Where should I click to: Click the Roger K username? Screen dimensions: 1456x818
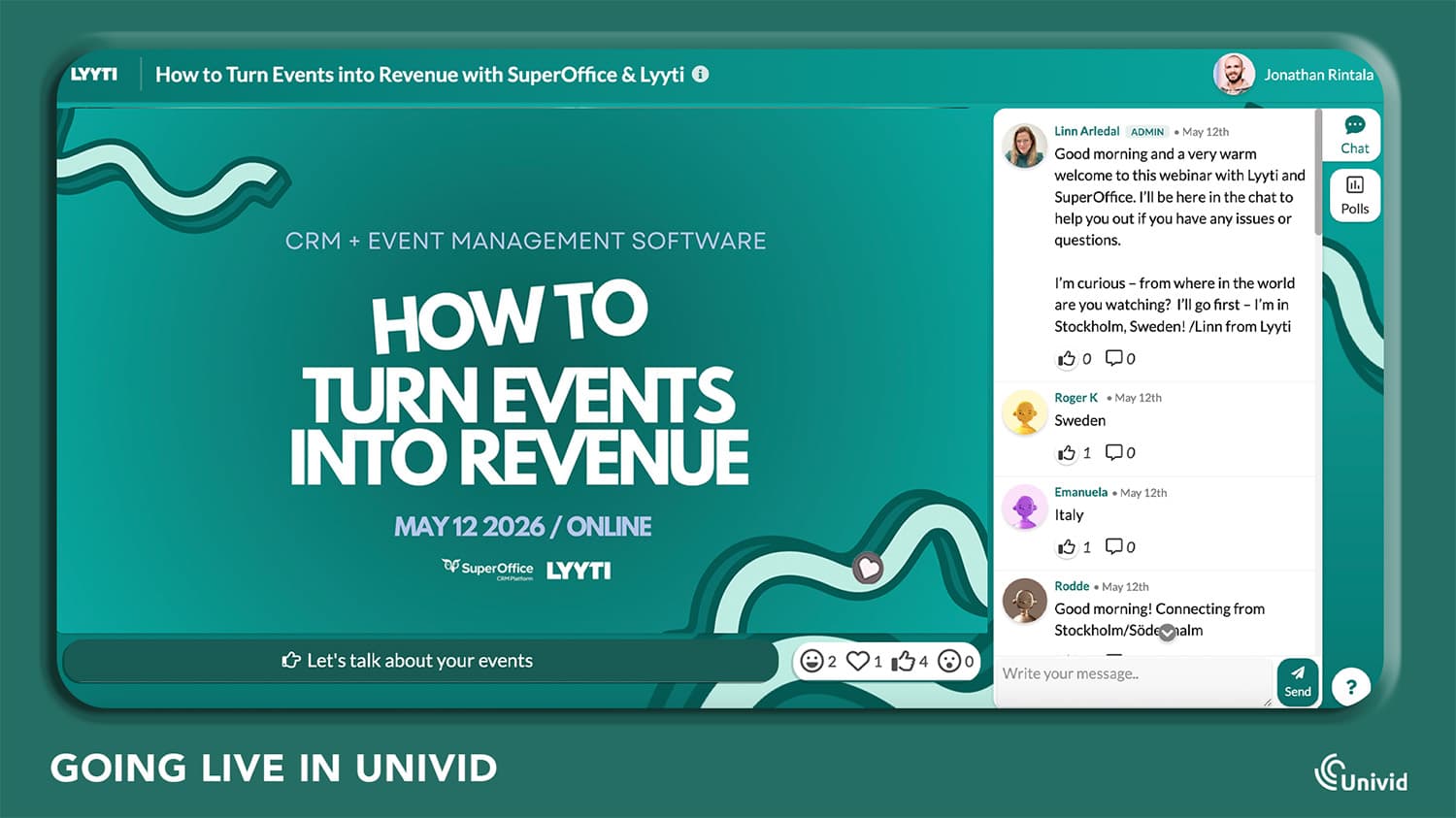1075,398
